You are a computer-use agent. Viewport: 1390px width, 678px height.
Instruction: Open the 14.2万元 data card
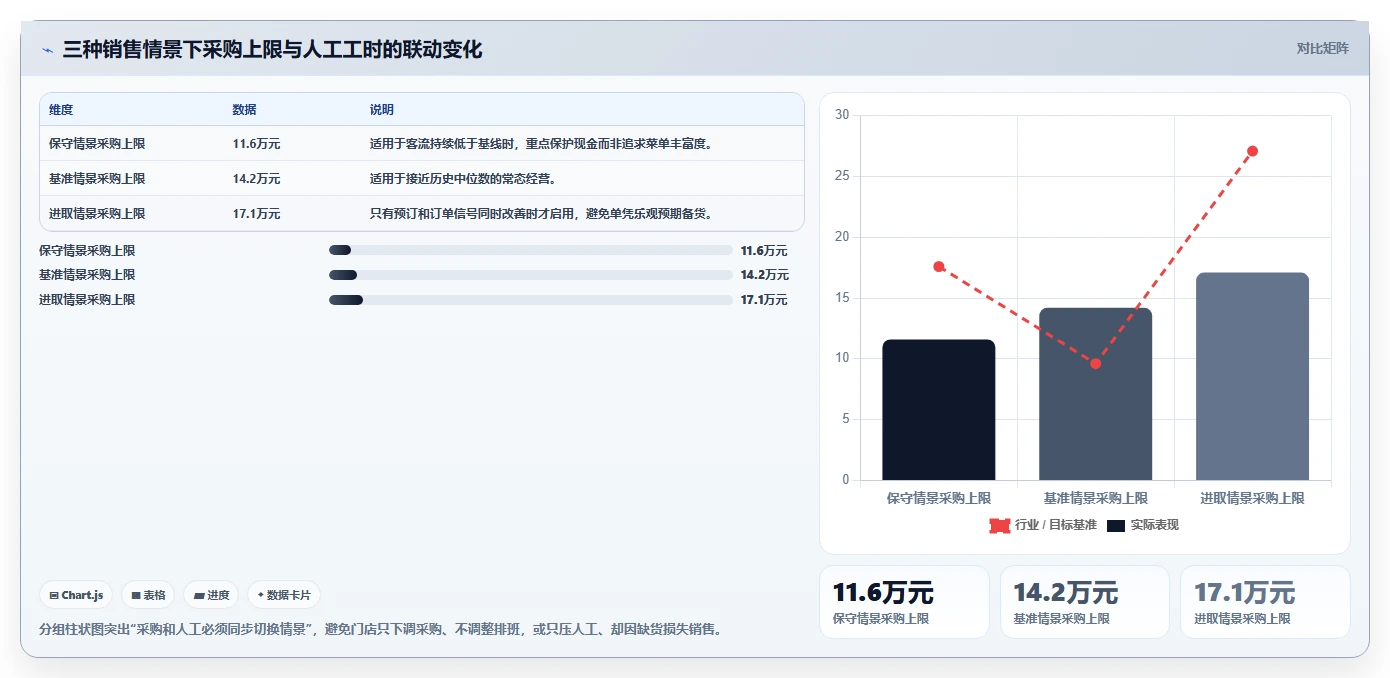tap(1085, 602)
